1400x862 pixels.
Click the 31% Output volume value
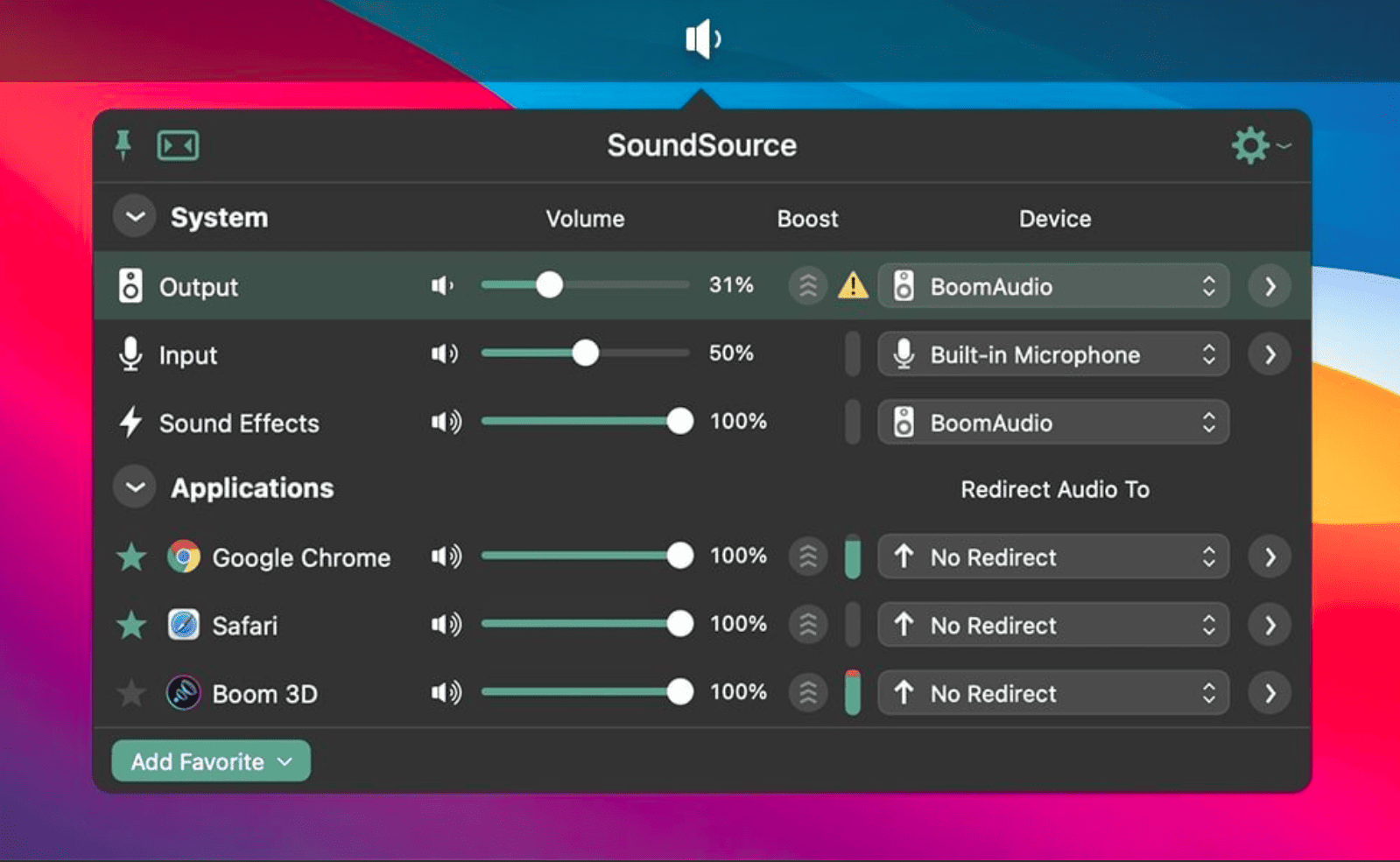coord(731,284)
